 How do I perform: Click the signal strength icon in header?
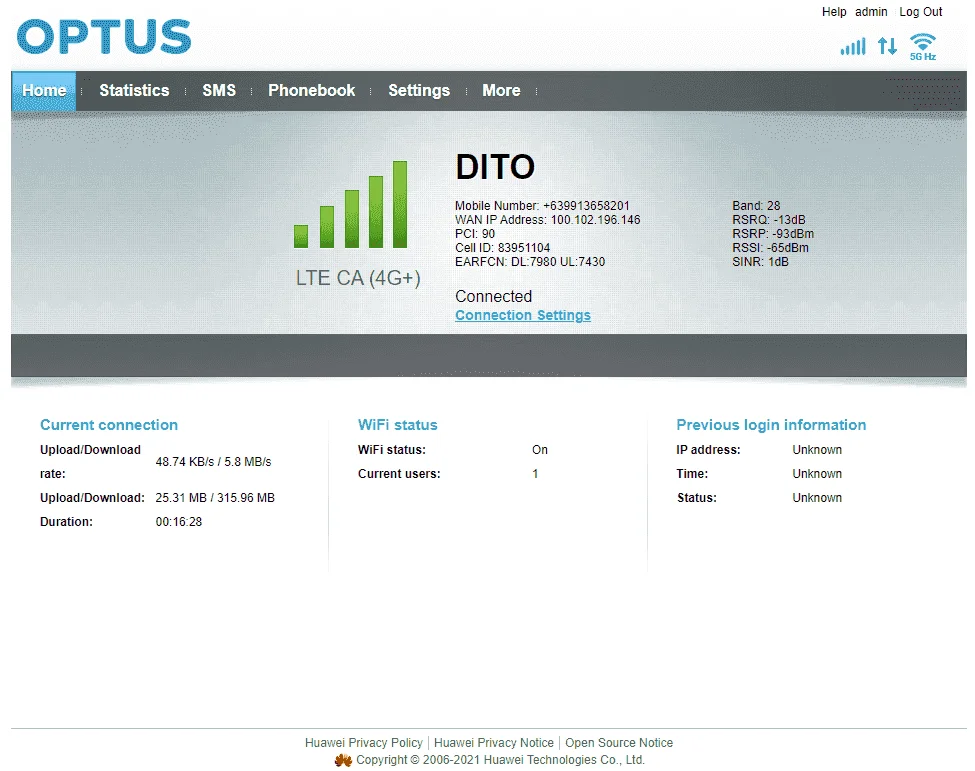pyautogui.click(x=853, y=47)
